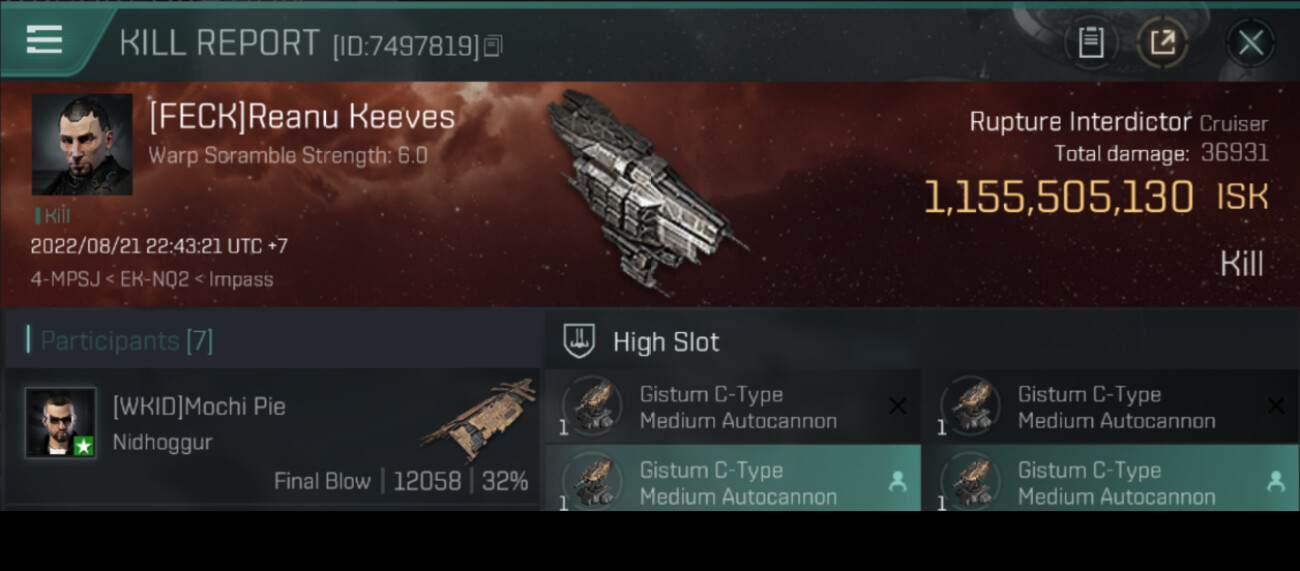The width and height of the screenshot is (1300, 571).
Task: Click the person marker on the bottom-left autocannon
Action: [898, 482]
